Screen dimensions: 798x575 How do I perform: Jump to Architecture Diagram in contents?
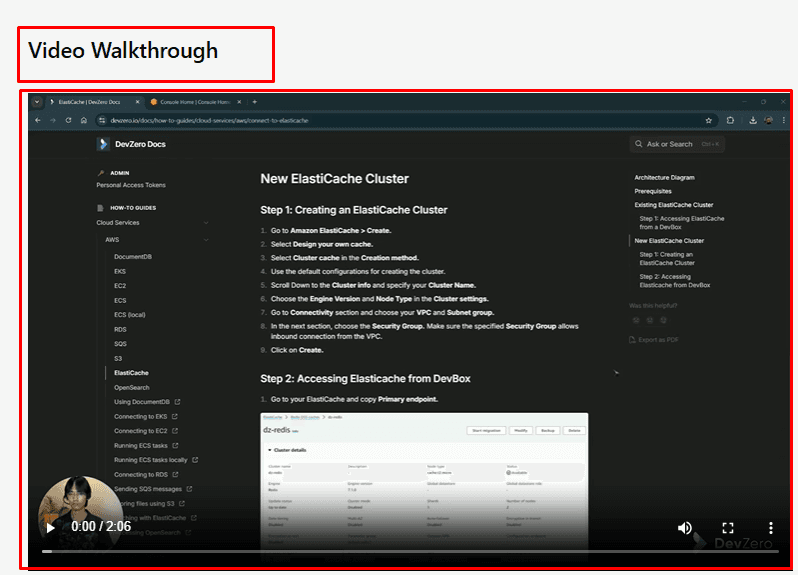point(664,178)
